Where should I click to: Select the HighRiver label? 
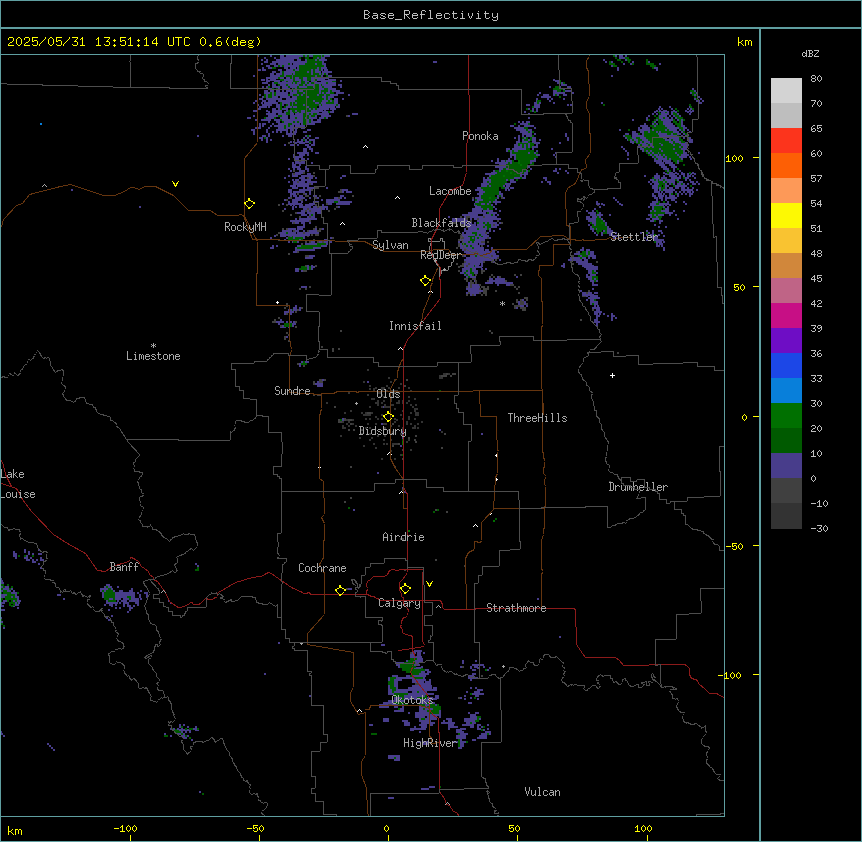click(430, 743)
